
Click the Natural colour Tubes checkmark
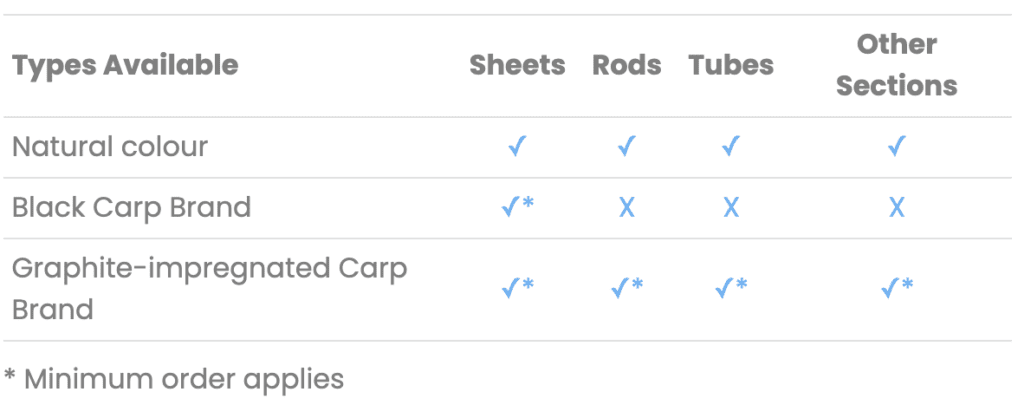tap(731, 147)
